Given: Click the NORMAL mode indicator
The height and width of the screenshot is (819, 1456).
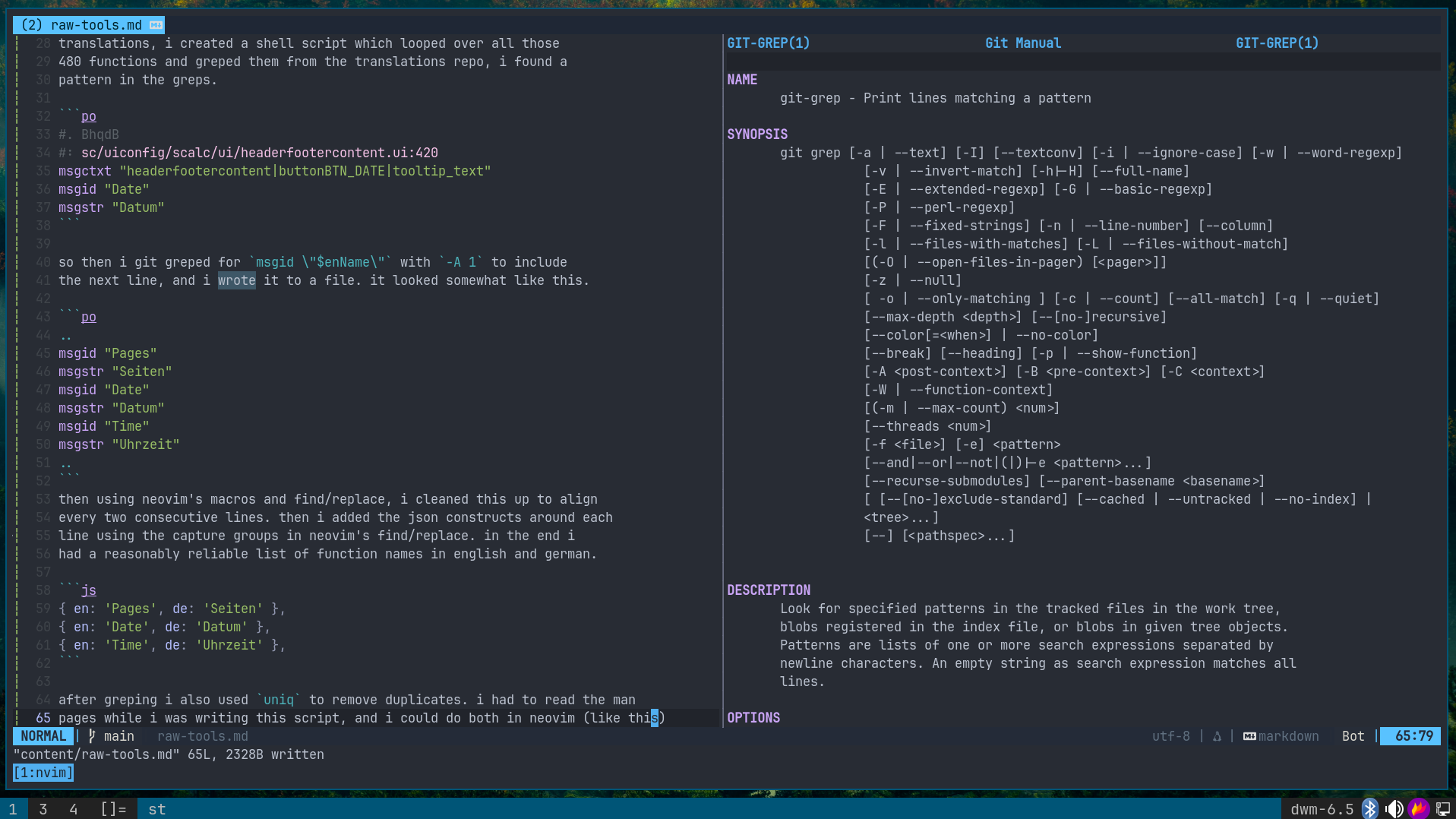Looking at the screenshot, I should point(43,736).
